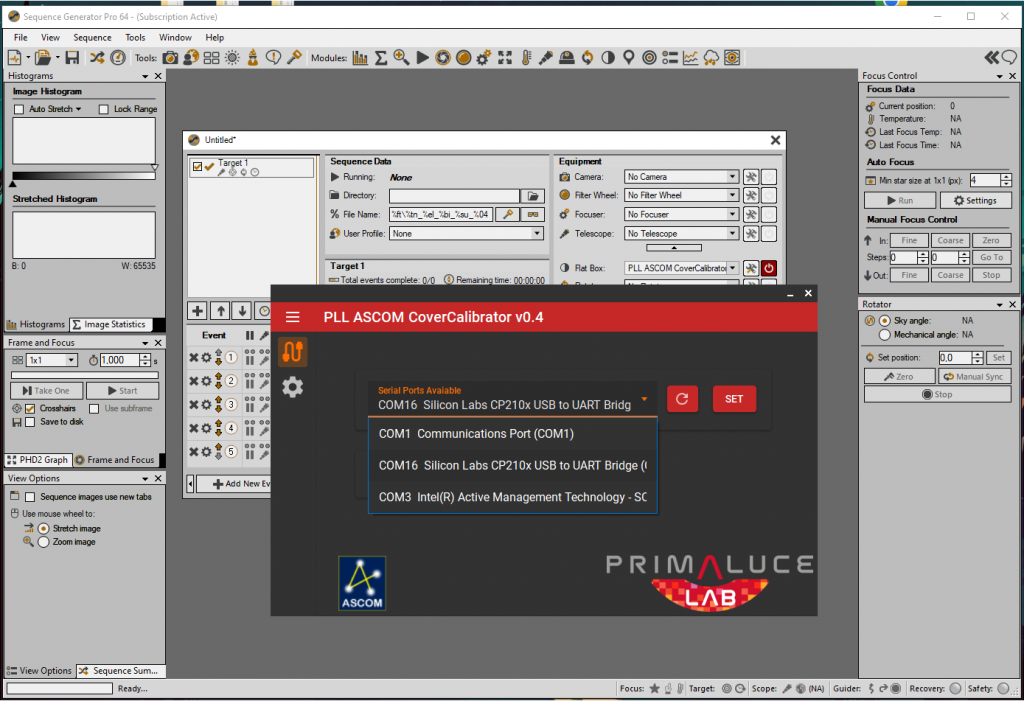Open the flashlight flat box module icon
Image resolution: width=1024 pixels, height=701 pixels.
(x=547, y=57)
